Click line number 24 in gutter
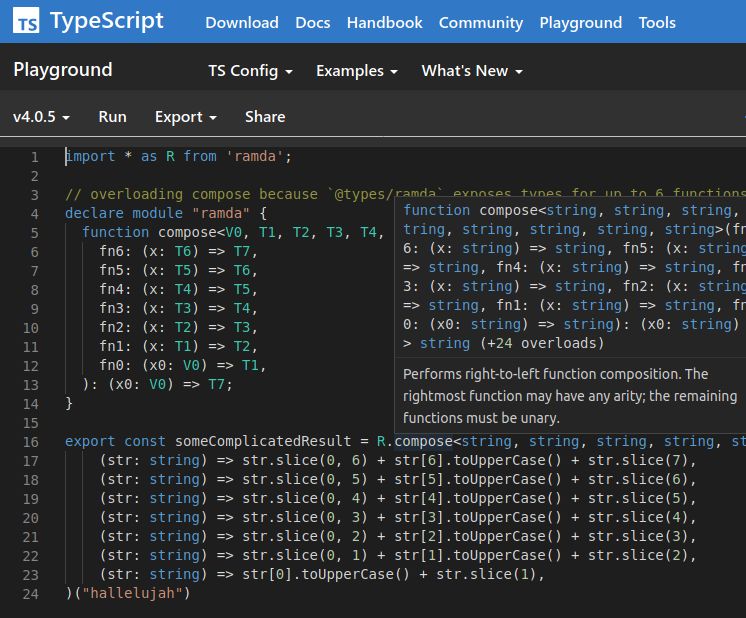Viewport: 746px width, 618px height. [31, 594]
